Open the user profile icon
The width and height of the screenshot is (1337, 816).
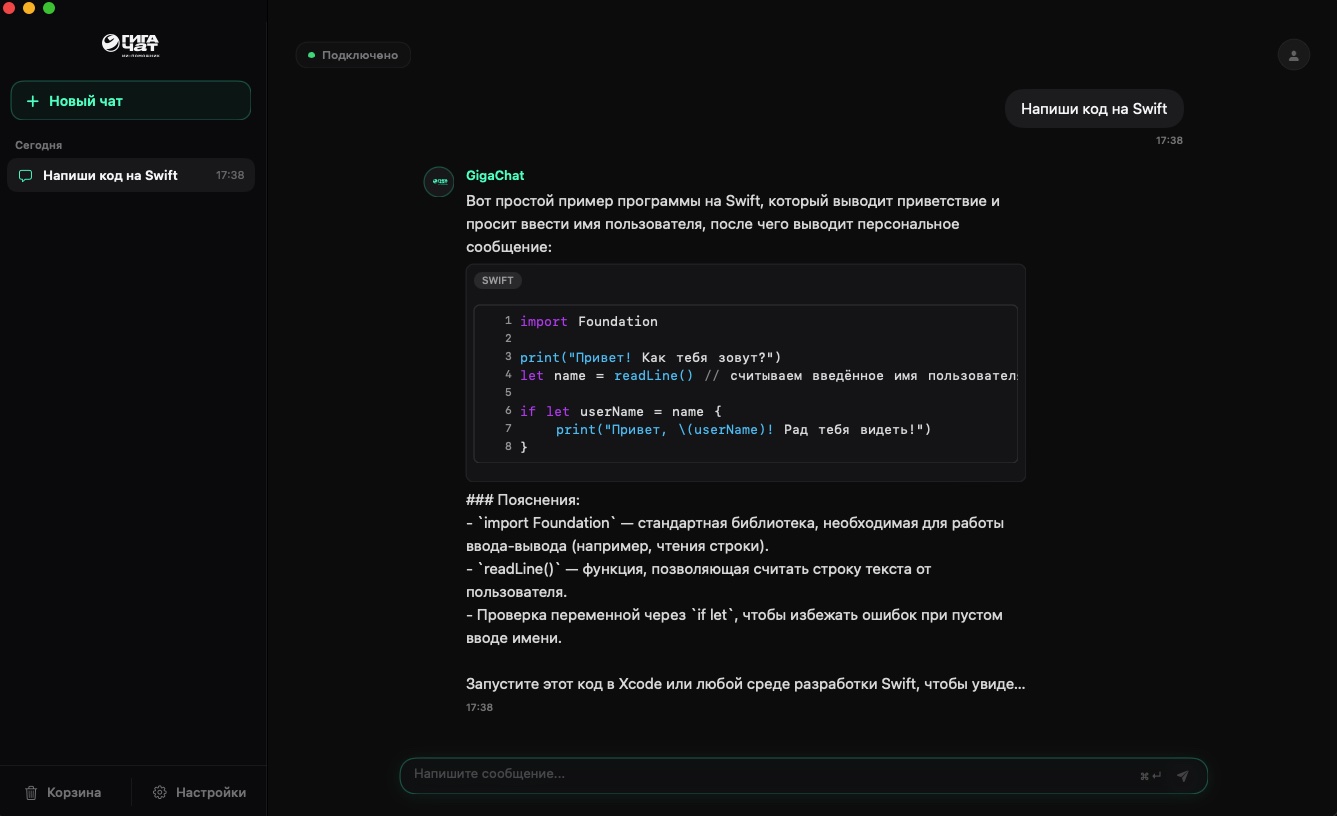[x=1293, y=55]
